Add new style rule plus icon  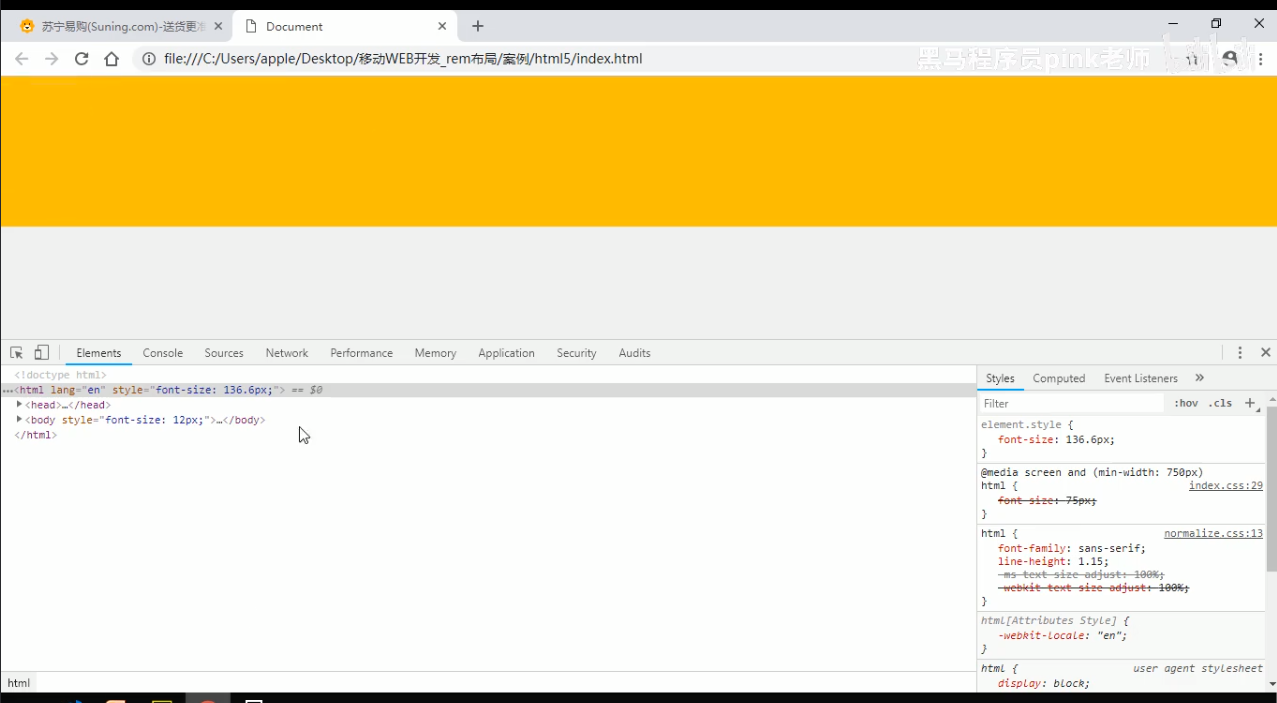click(1250, 403)
